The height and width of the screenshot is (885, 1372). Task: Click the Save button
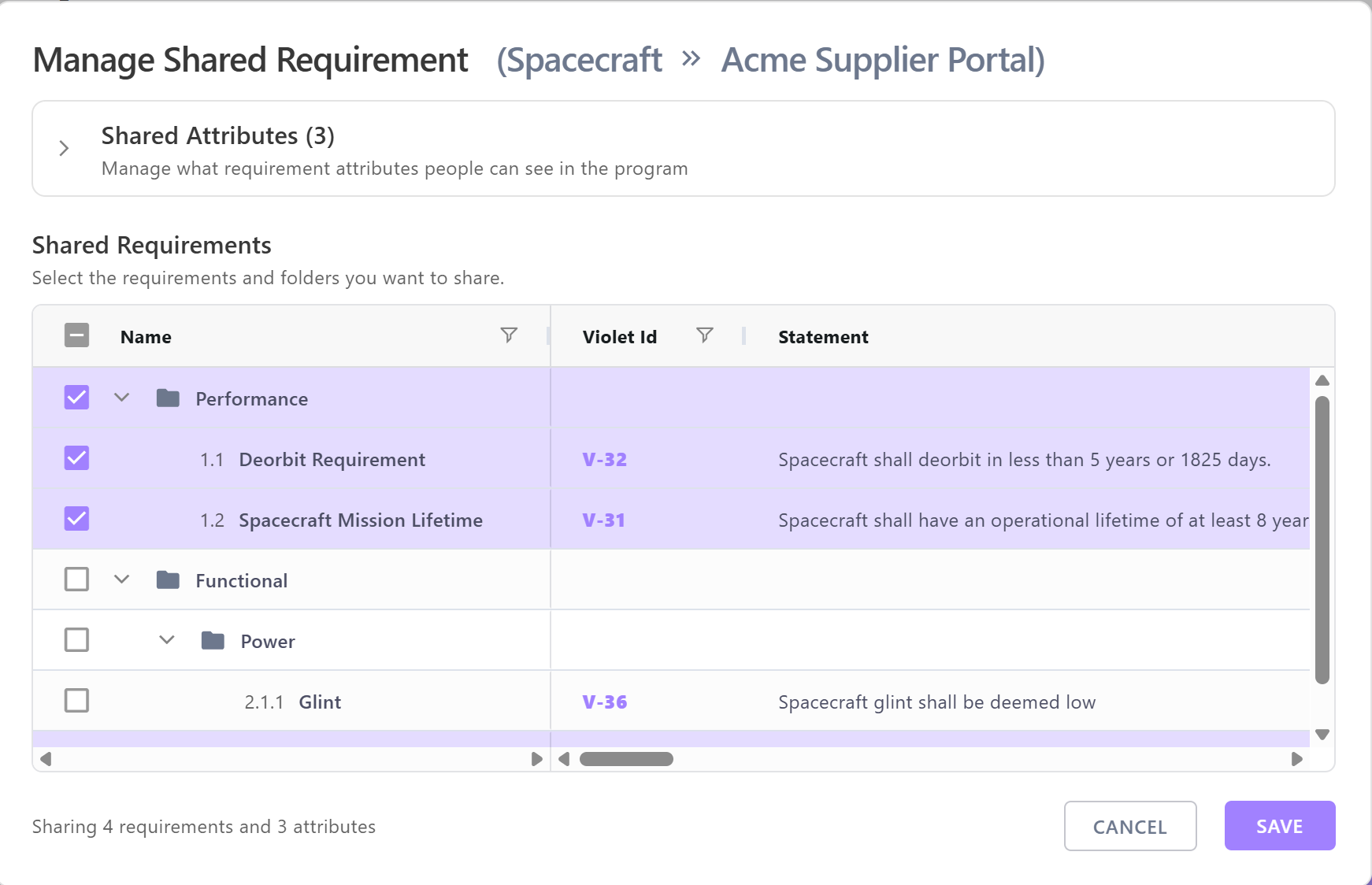click(1279, 826)
